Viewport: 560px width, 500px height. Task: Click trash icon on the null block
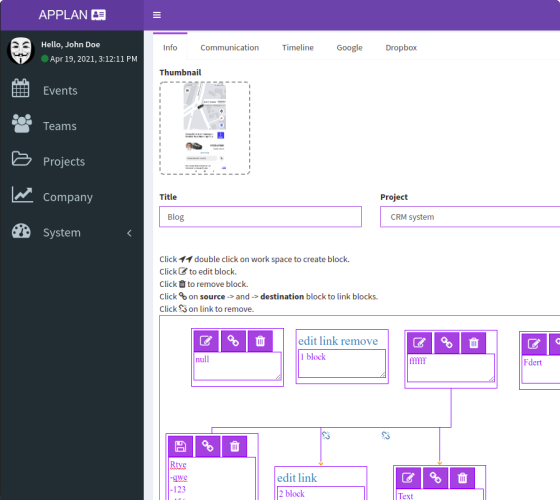(x=260, y=341)
